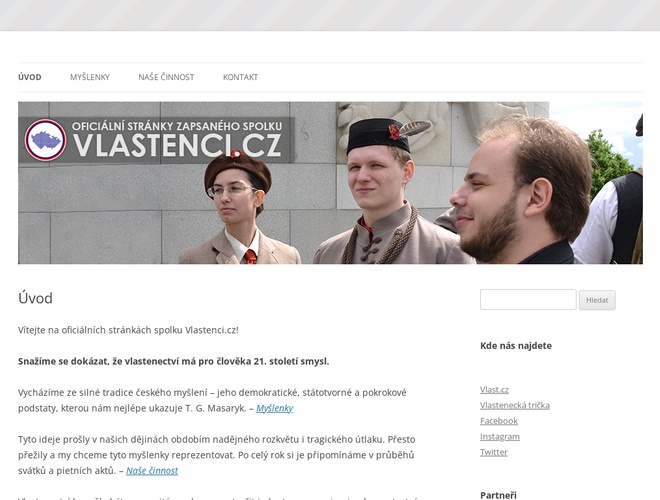
Task: Follow the italic Myšlenky inline link
Action: (274, 408)
